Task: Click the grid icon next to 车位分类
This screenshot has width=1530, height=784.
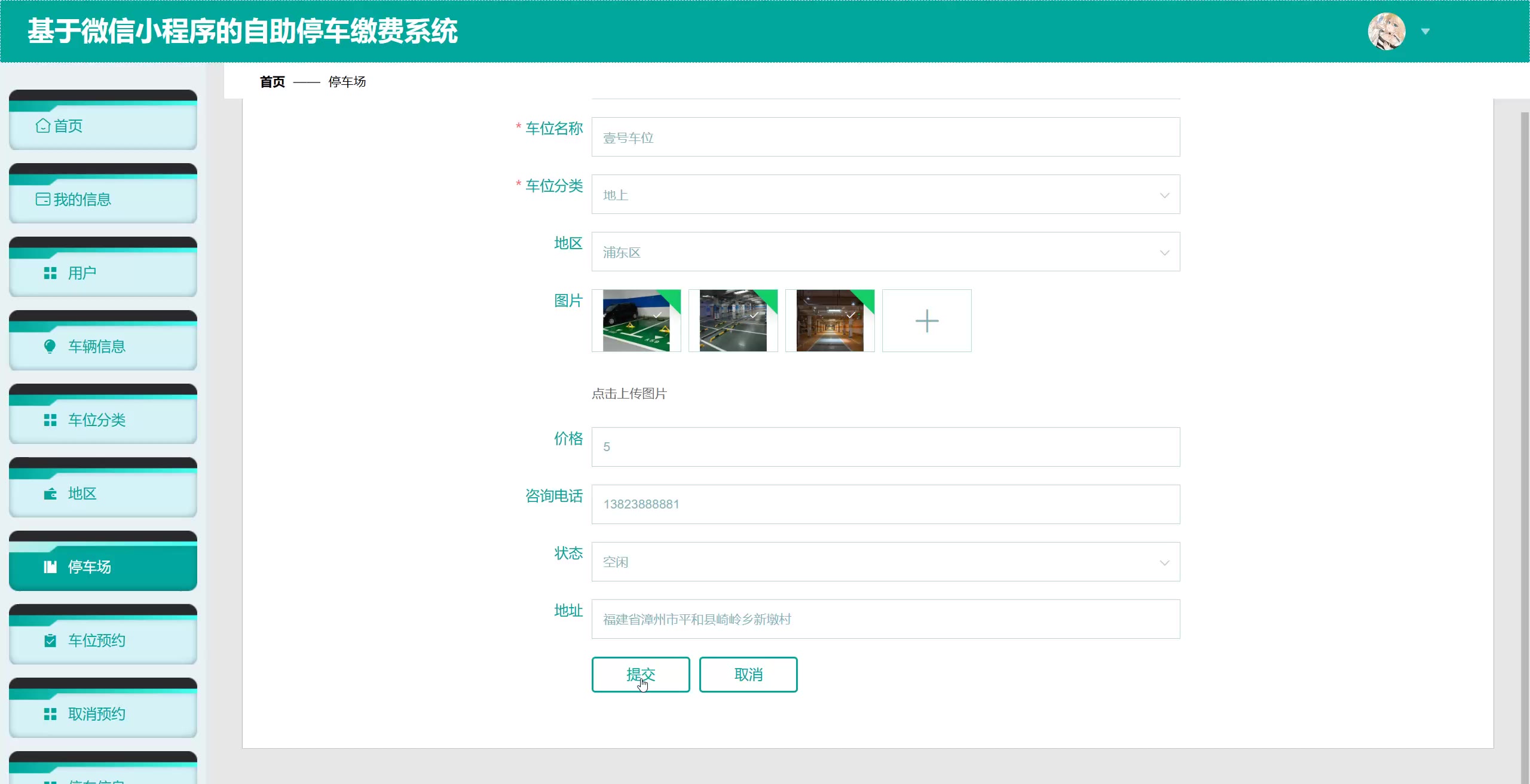Action: click(50, 420)
